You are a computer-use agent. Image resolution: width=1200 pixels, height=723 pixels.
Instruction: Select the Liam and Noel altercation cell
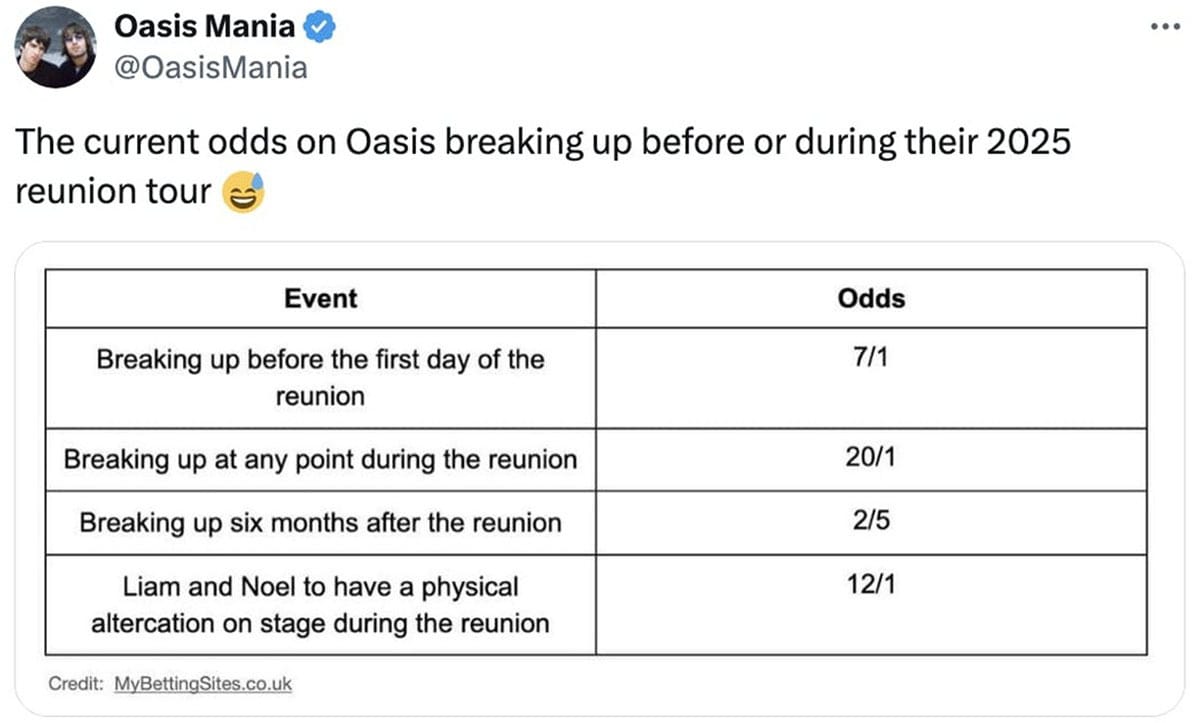coord(320,604)
